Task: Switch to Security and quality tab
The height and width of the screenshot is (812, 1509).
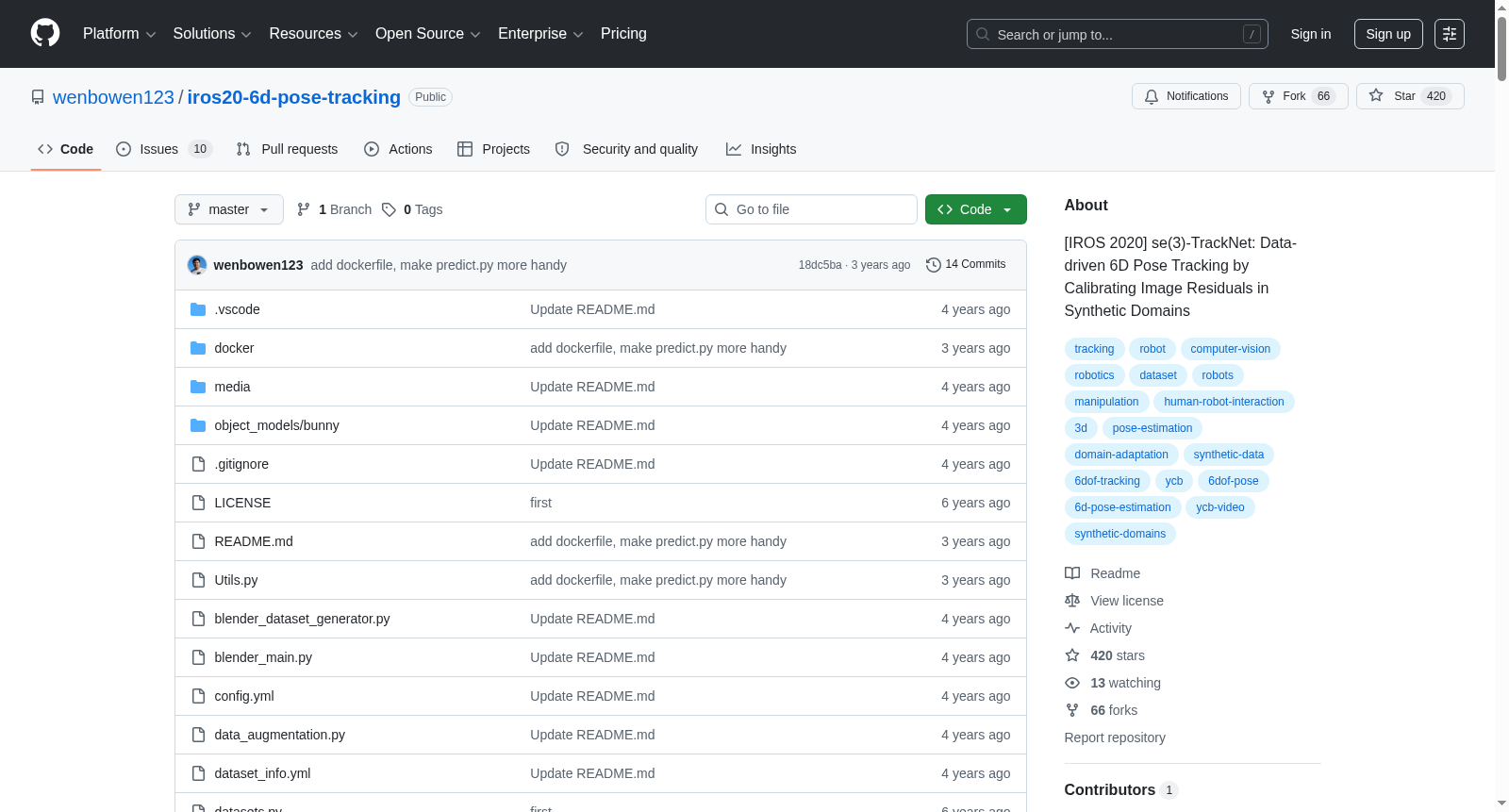Action: (627, 149)
